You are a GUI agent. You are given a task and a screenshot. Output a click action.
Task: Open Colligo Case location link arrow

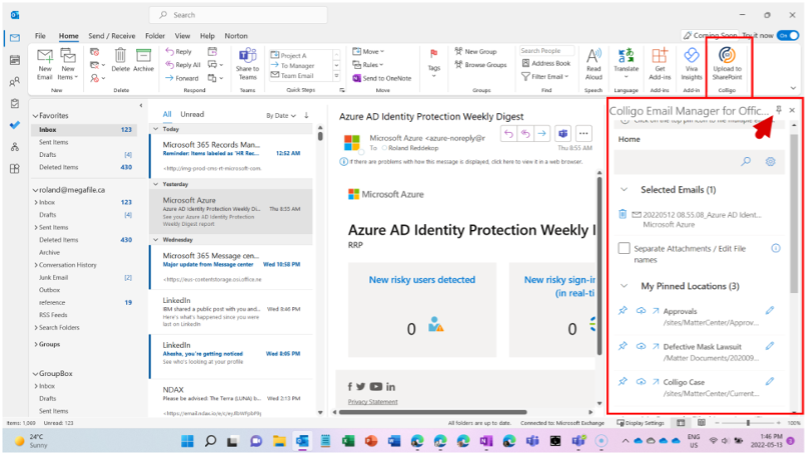click(655, 382)
